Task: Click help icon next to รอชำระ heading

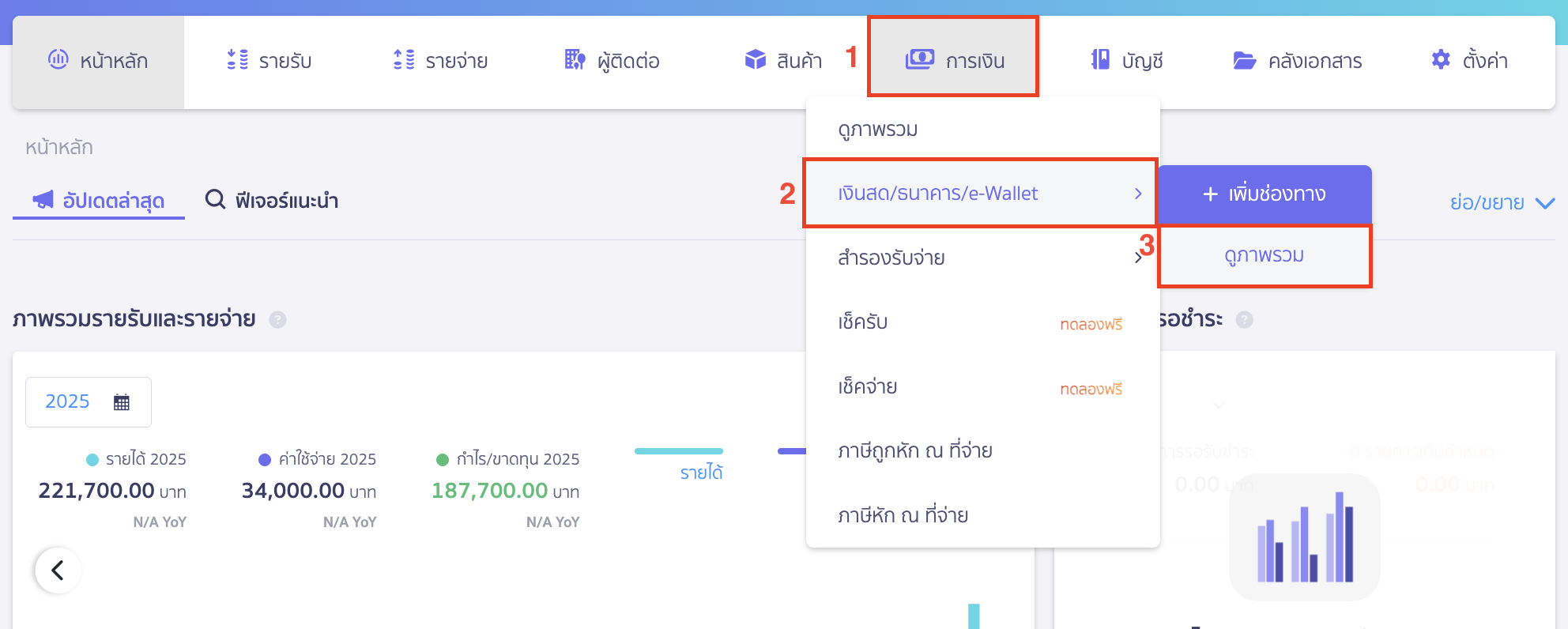Action: [x=1245, y=319]
